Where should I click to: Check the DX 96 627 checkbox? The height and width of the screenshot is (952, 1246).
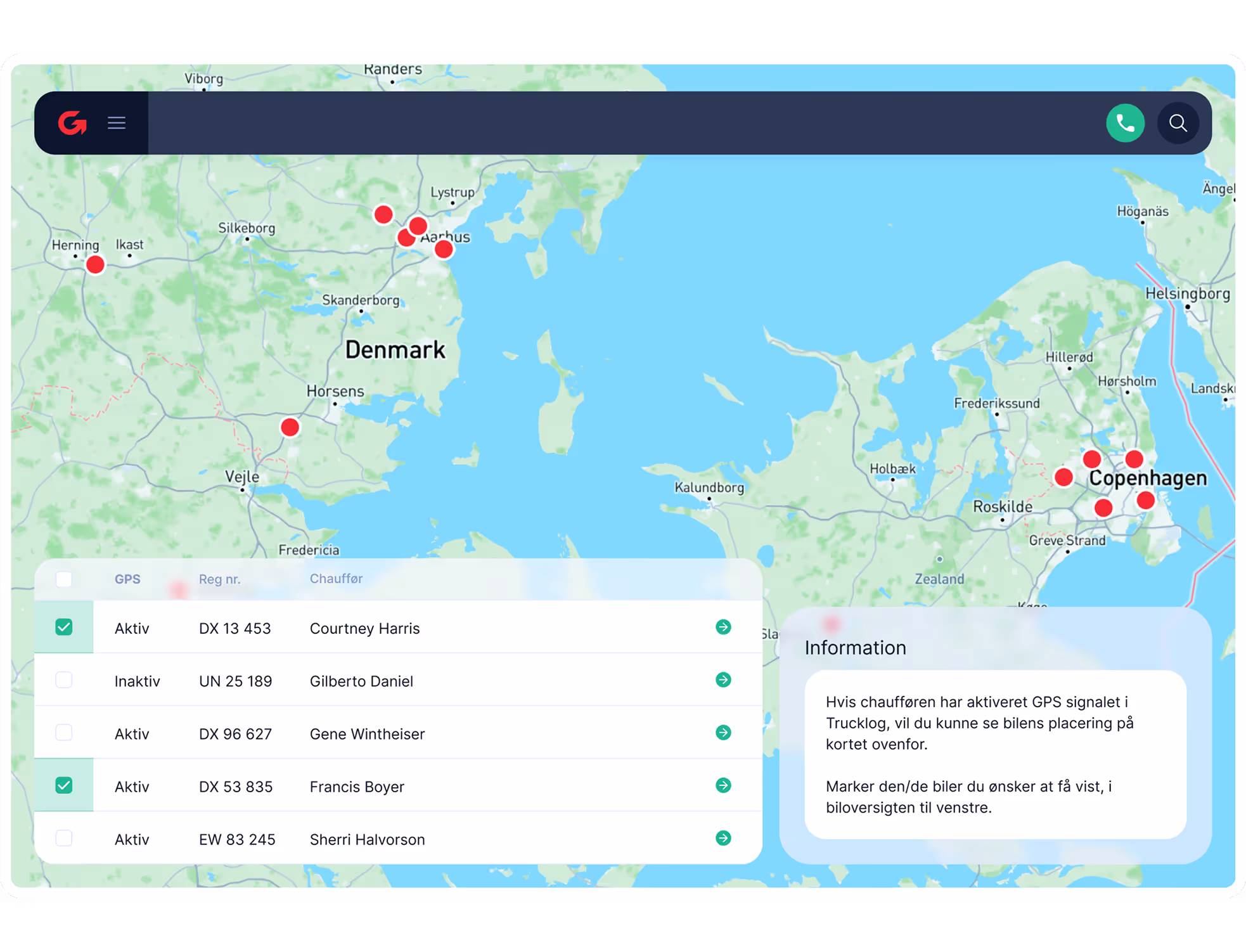coord(64,733)
